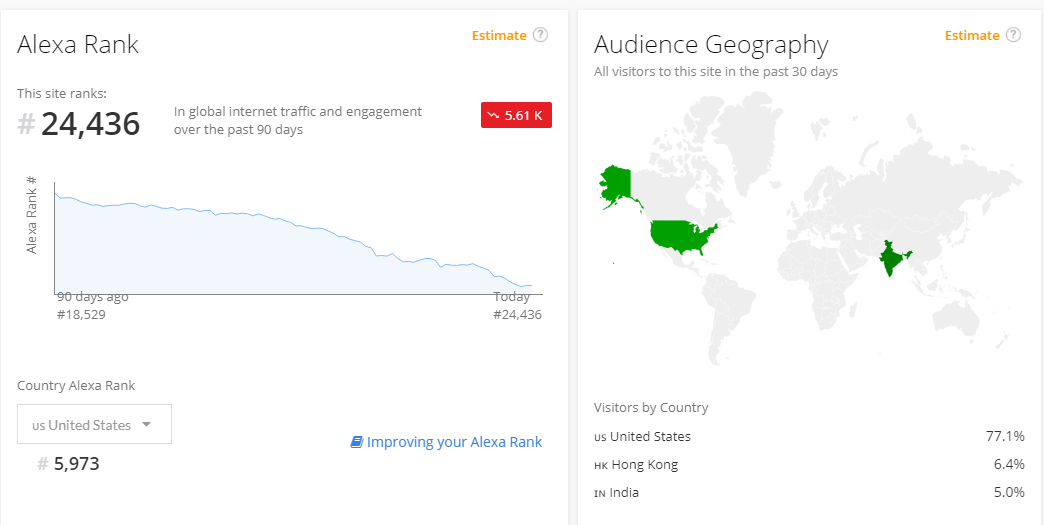Select the country rank value 5,973
1044x525 pixels.
pos(77,463)
